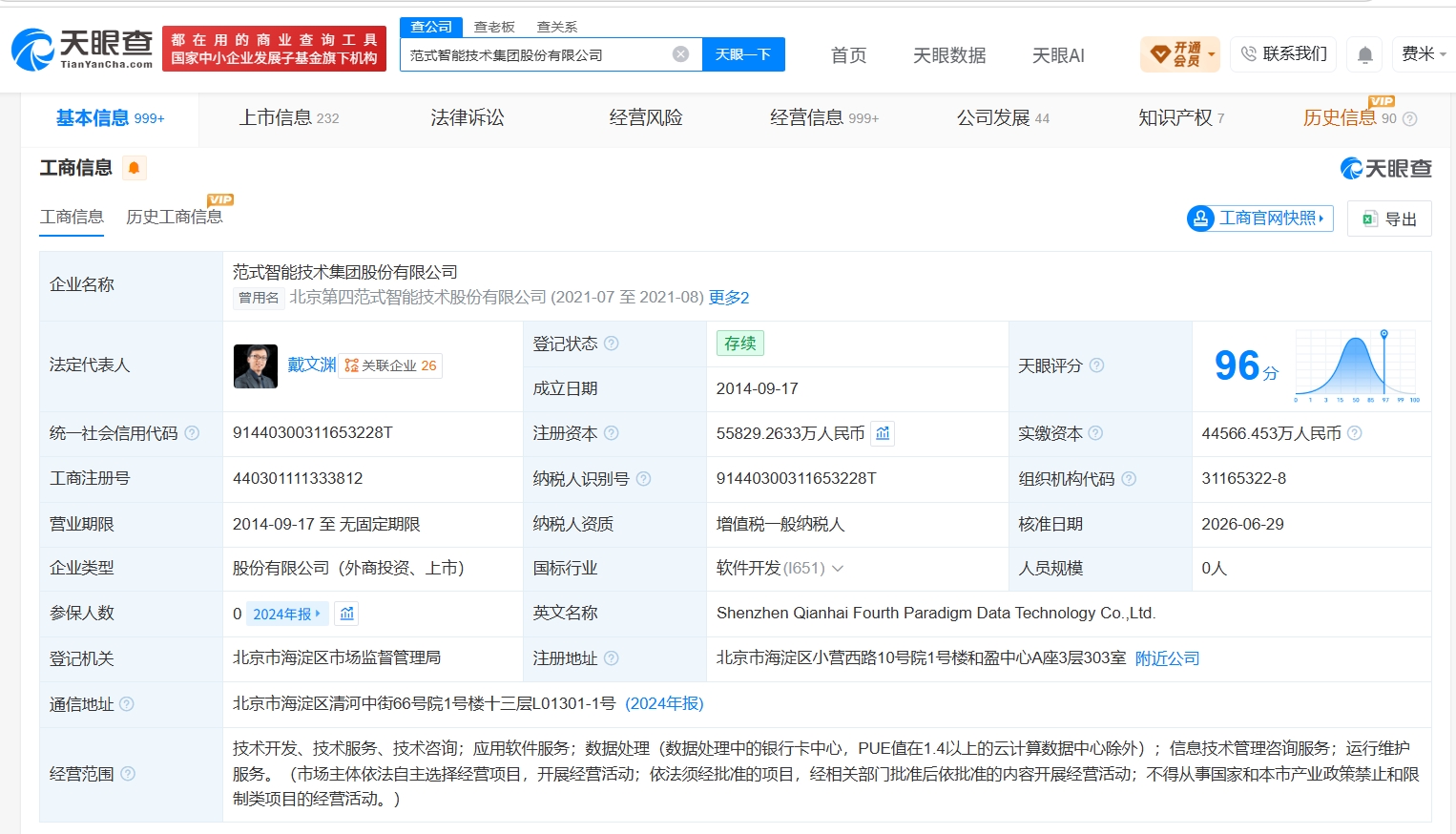Show 统一社会信用代码 help tooltip
The height and width of the screenshot is (834, 1456).
coord(192,433)
